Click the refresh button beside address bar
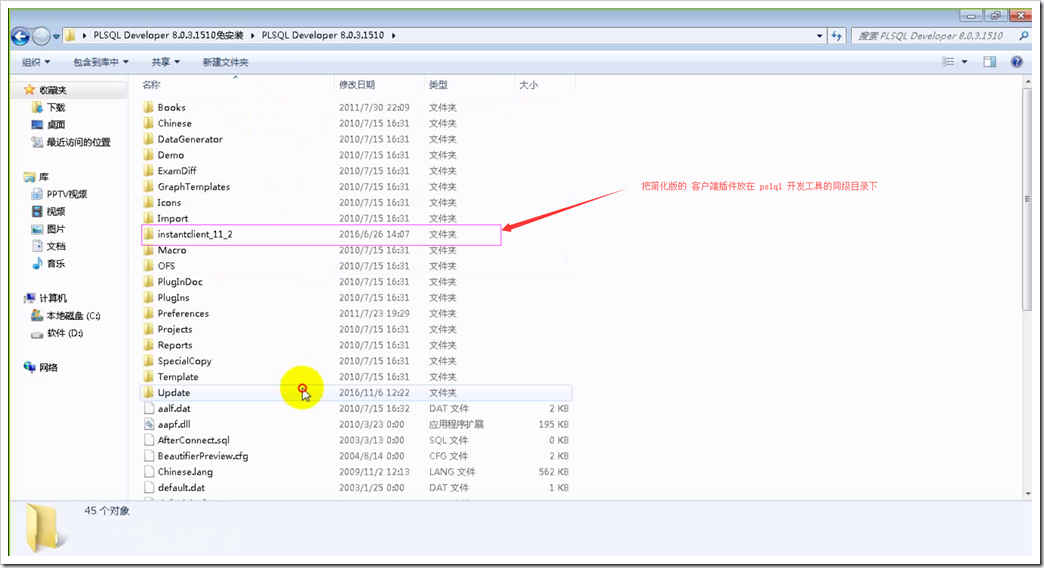This screenshot has width=1044, height=568. coord(837,36)
